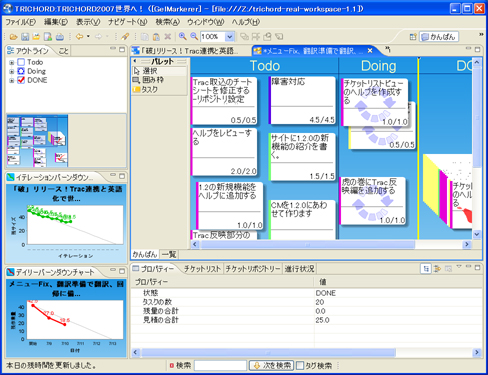Click the zoom in magnifier icon
Screen dimensions: 488x375
(182, 36)
